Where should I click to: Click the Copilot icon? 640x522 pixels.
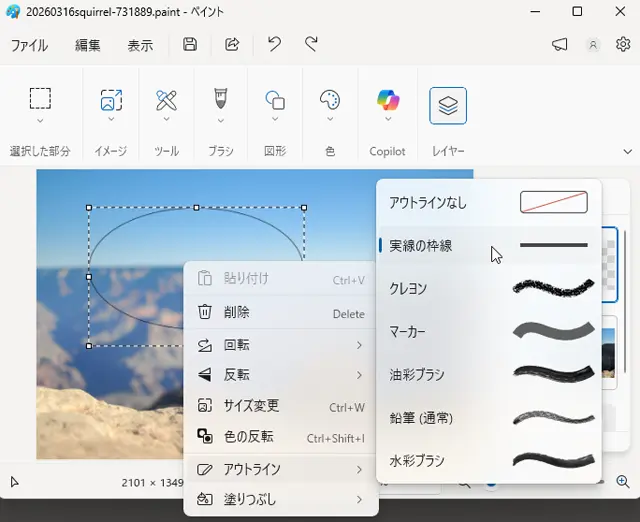[388, 100]
